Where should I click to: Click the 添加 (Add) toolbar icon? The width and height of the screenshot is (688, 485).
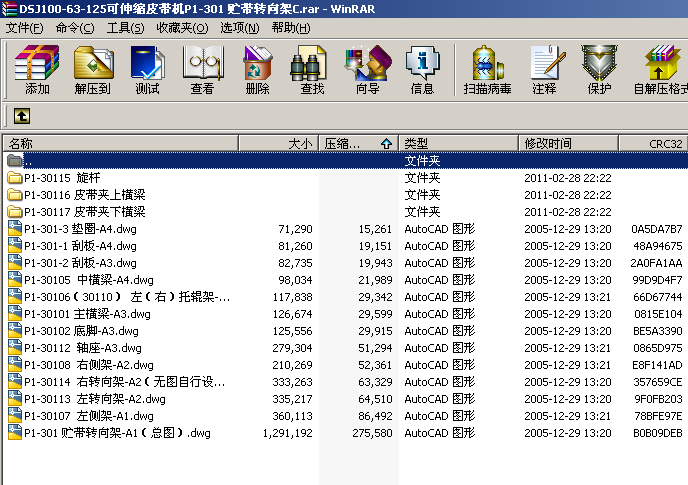pyautogui.click(x=37, y=70)
